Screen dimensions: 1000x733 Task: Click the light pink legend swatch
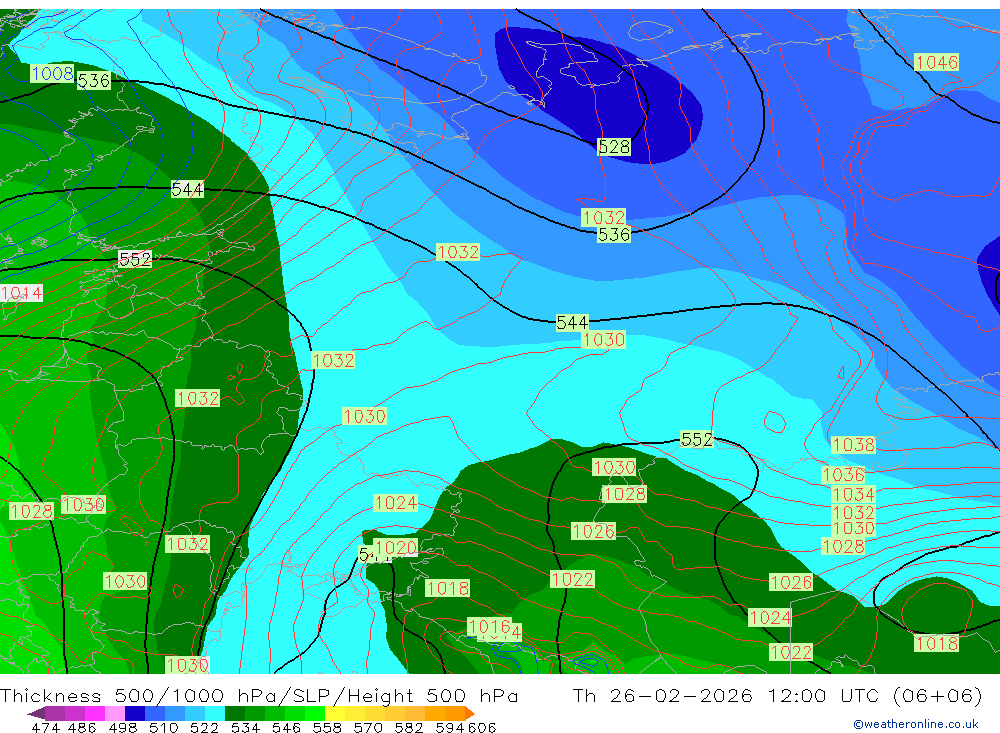[115, 713]
